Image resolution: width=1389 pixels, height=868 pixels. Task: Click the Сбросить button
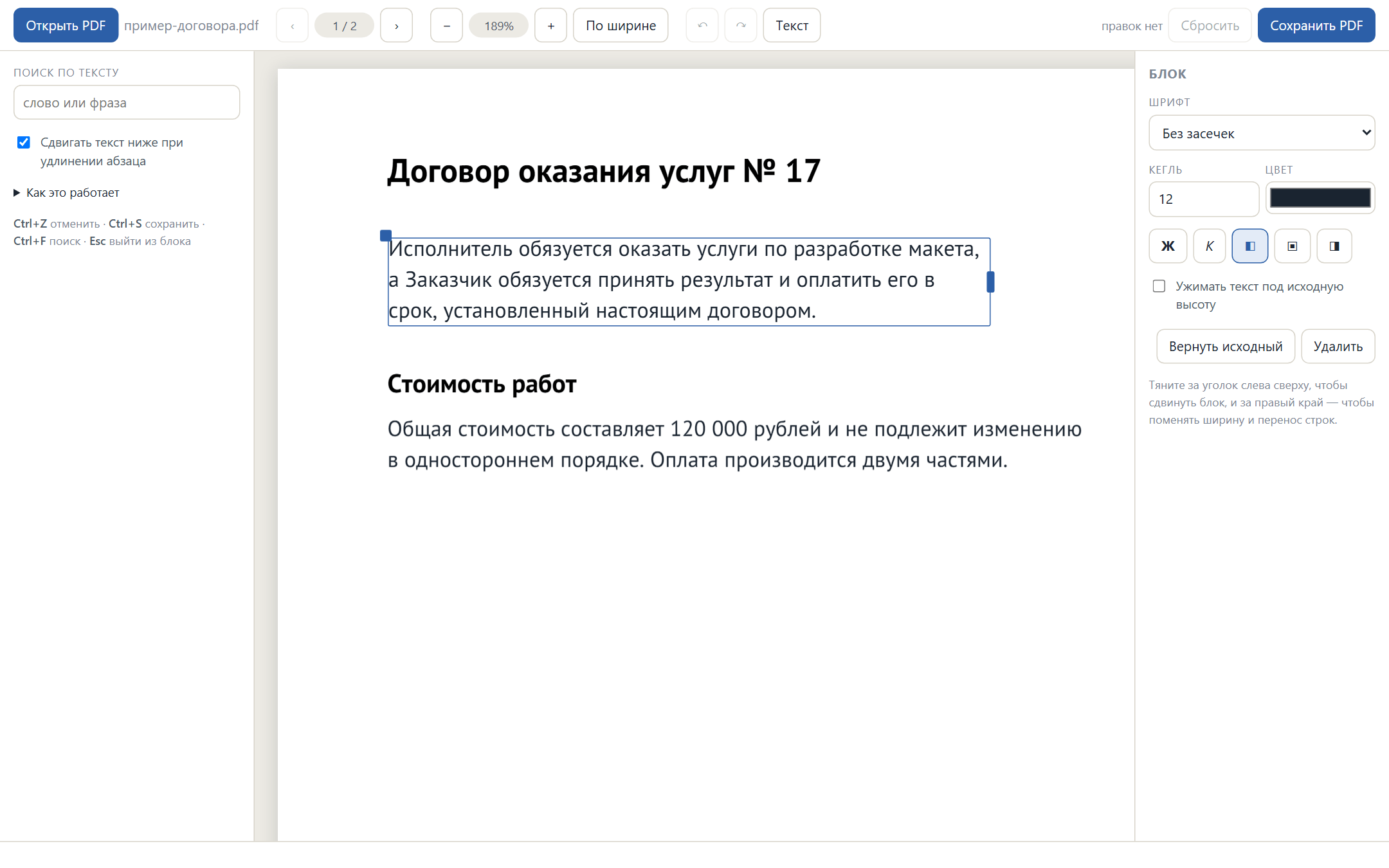[x=1210, y=26]
